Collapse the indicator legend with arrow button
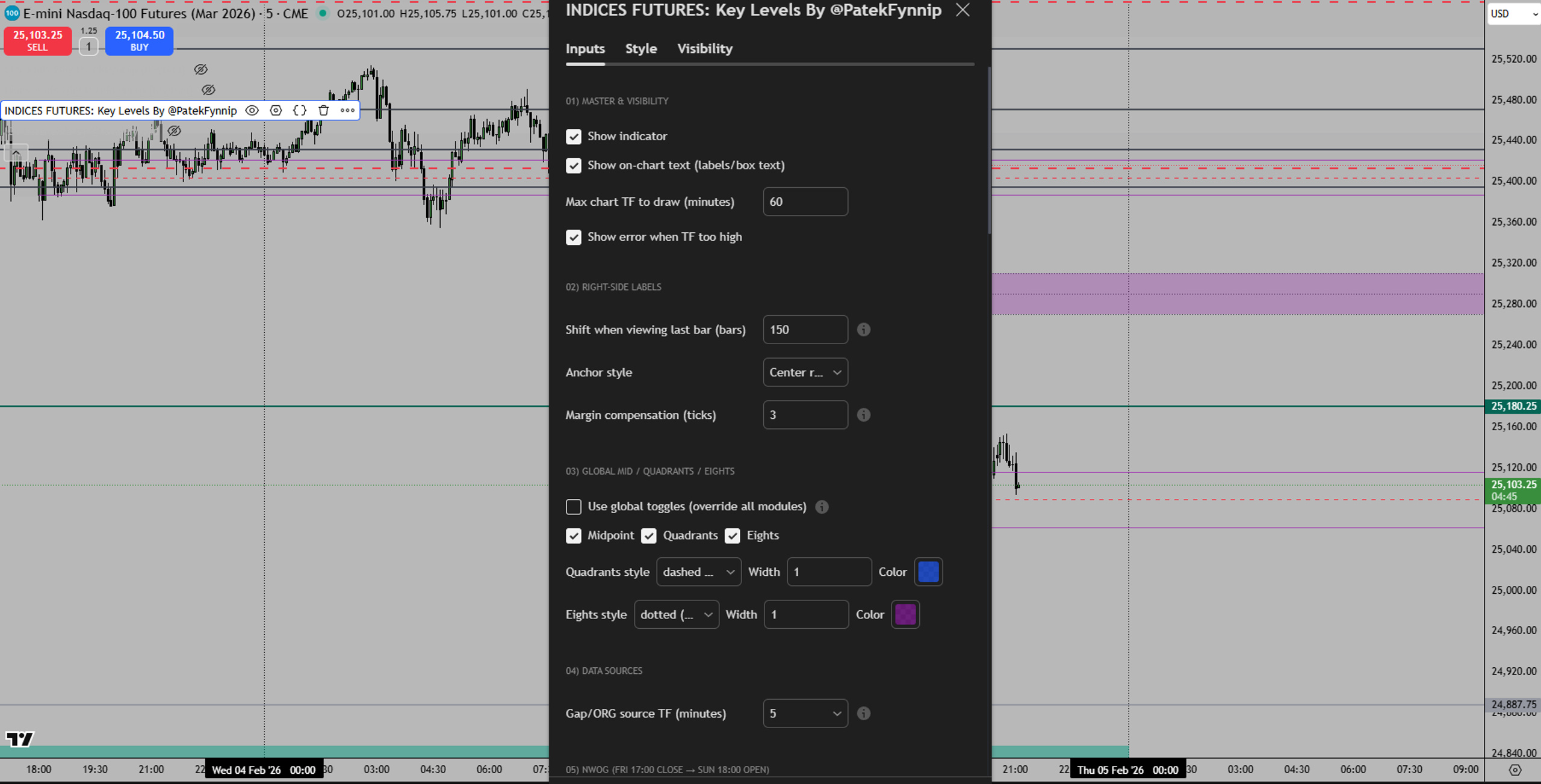Screen dimensions: 1541x784 [x=16, y=153]
